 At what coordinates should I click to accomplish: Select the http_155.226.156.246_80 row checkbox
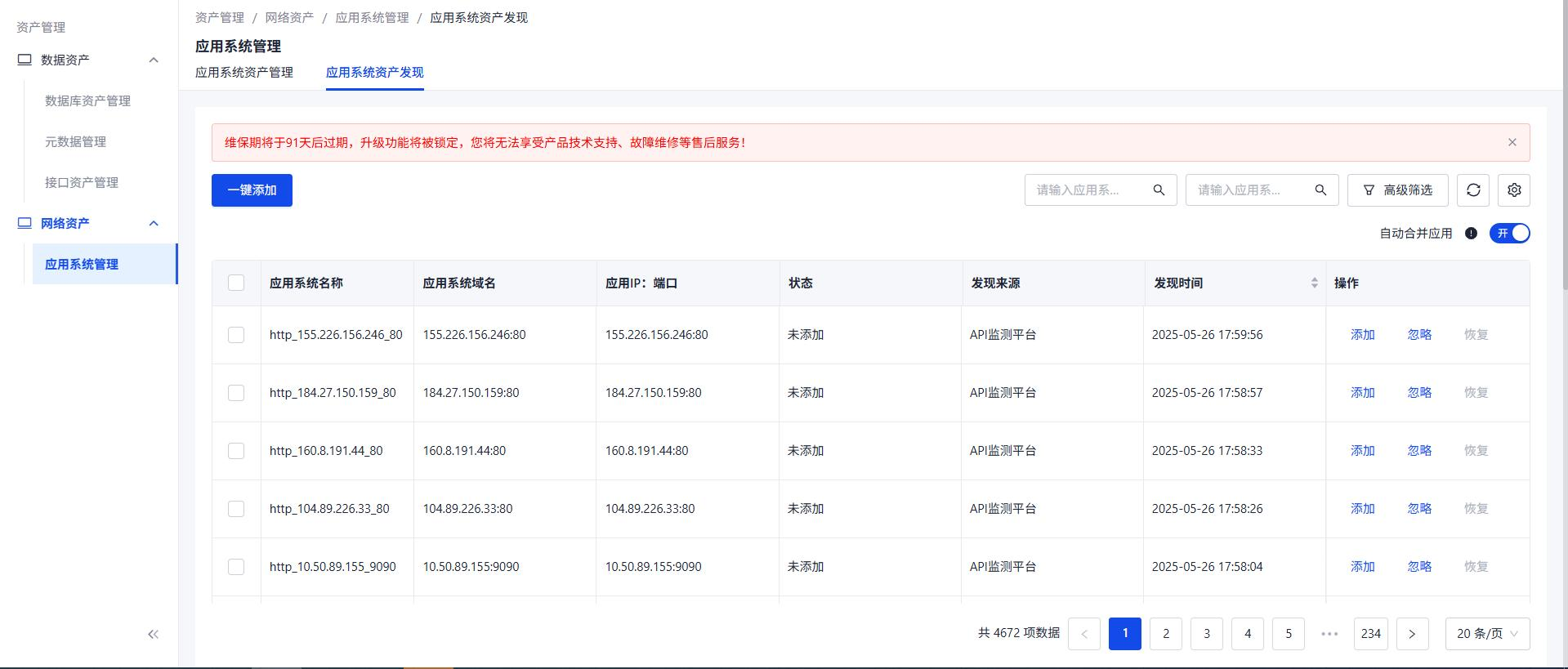[x=236, y=335]
